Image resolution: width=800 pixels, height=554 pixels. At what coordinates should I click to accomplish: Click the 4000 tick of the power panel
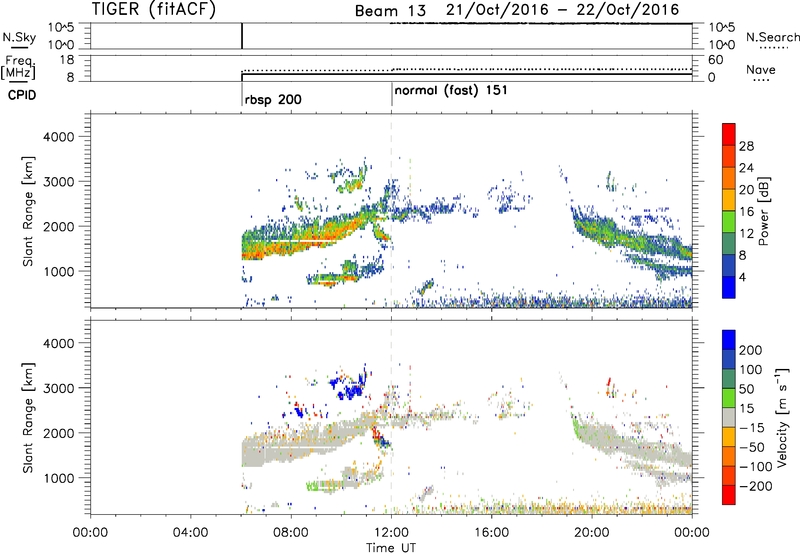59,137
